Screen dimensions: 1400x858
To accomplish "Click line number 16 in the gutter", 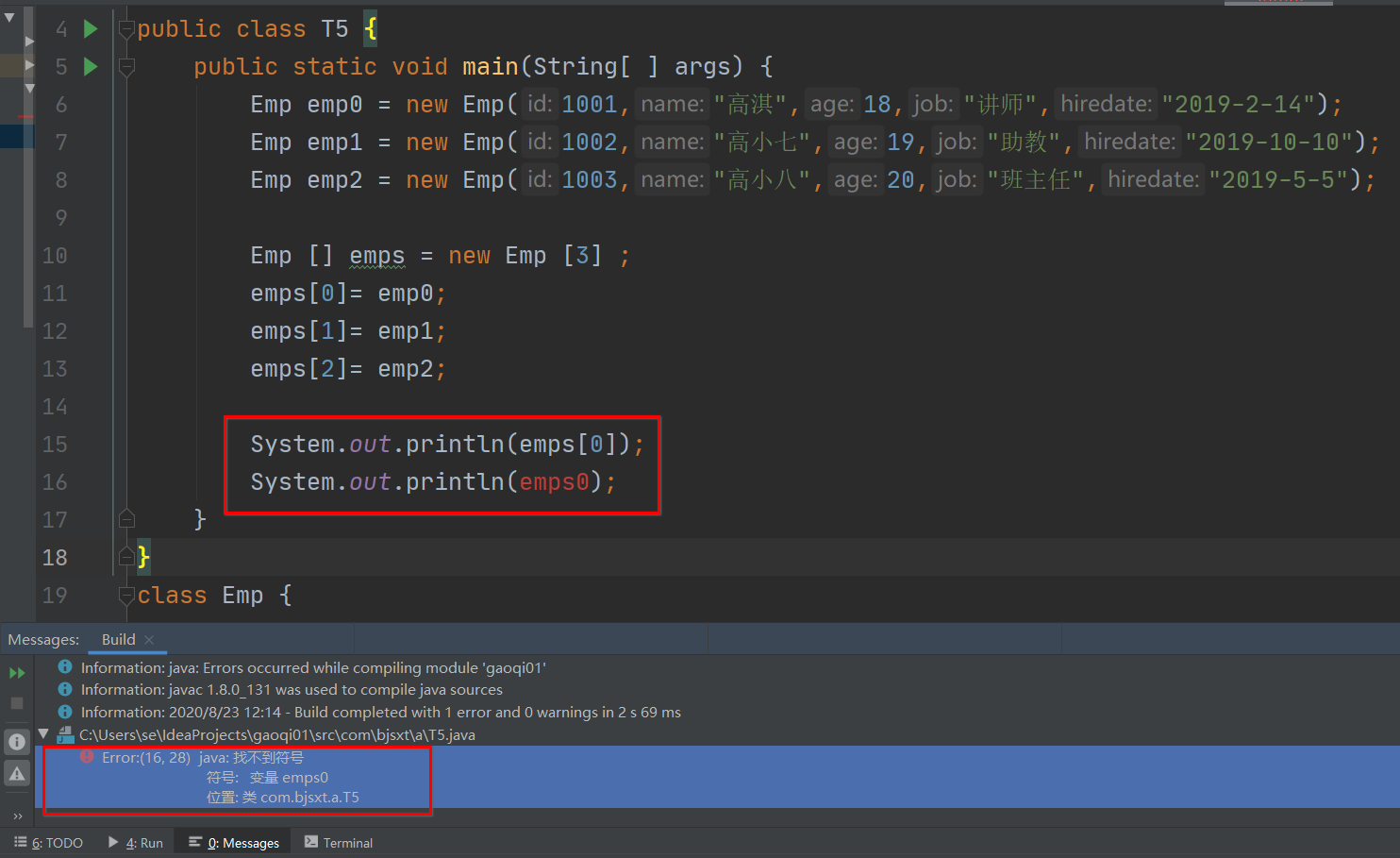I will click(x=55, y=482).
